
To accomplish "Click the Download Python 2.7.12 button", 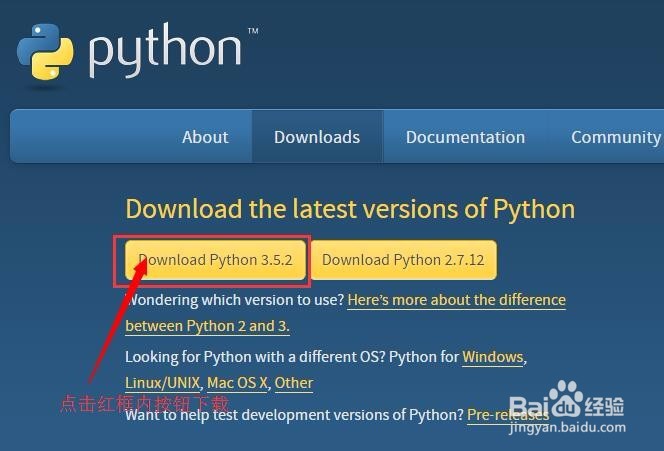I will click(404, 260).
